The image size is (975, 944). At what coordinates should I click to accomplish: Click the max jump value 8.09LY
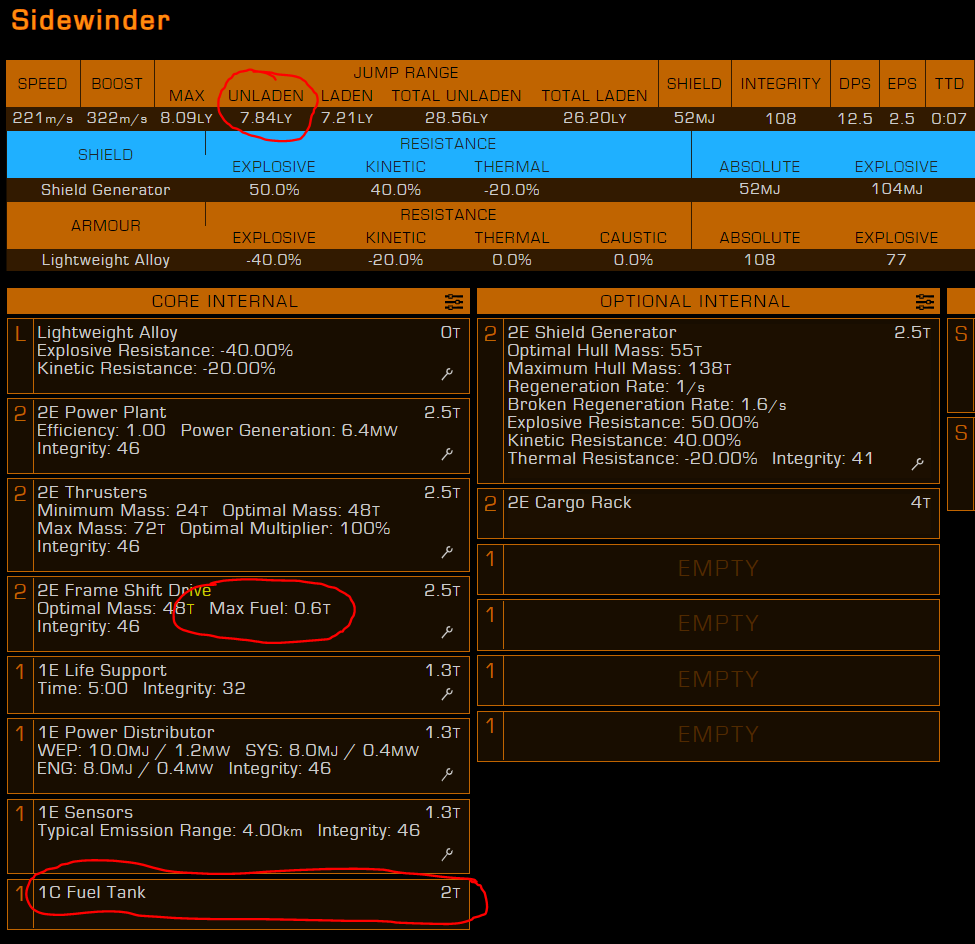click(x=187, y=118)
